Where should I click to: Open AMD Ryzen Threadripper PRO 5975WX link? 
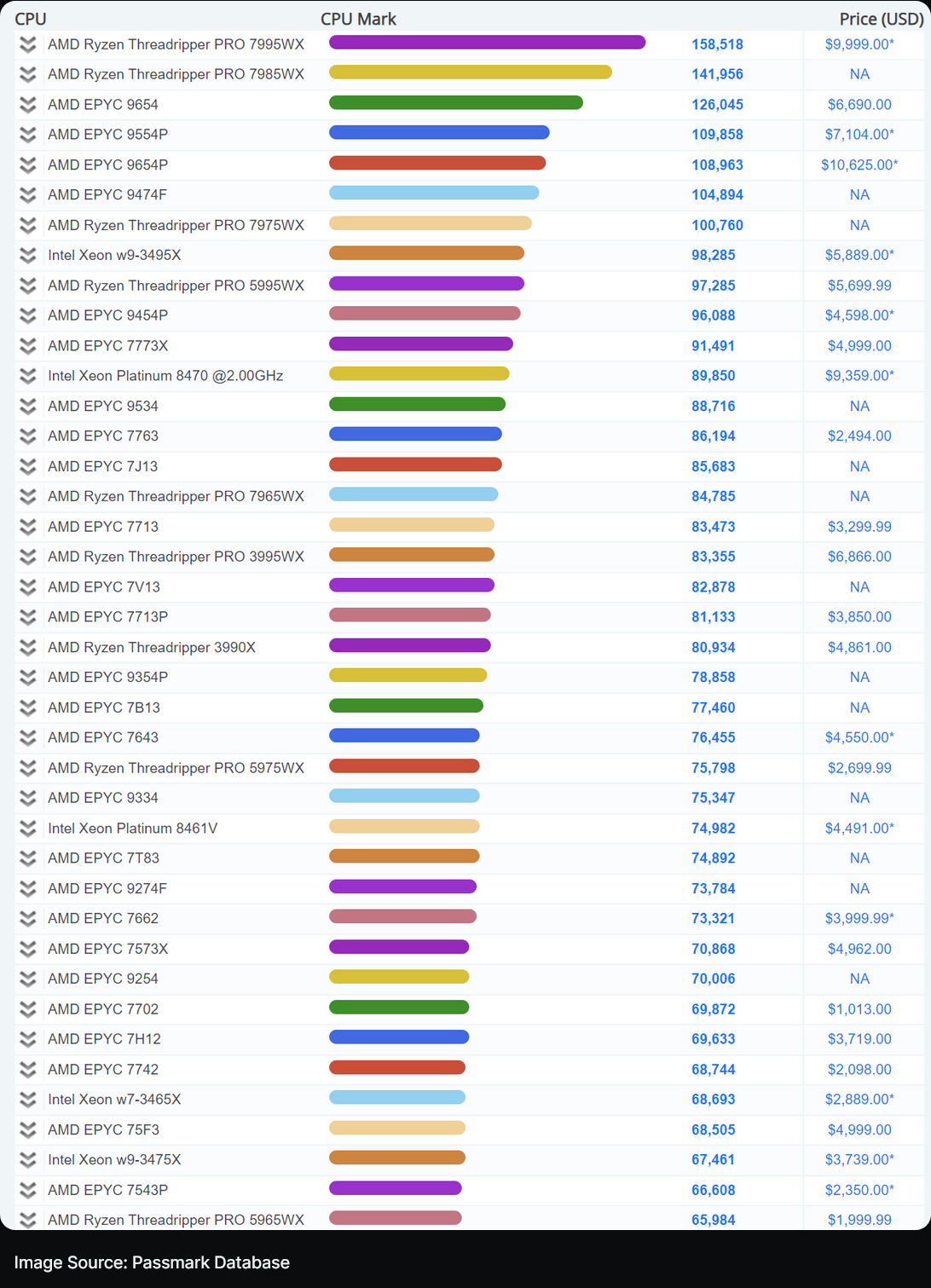tap(176, 768)
